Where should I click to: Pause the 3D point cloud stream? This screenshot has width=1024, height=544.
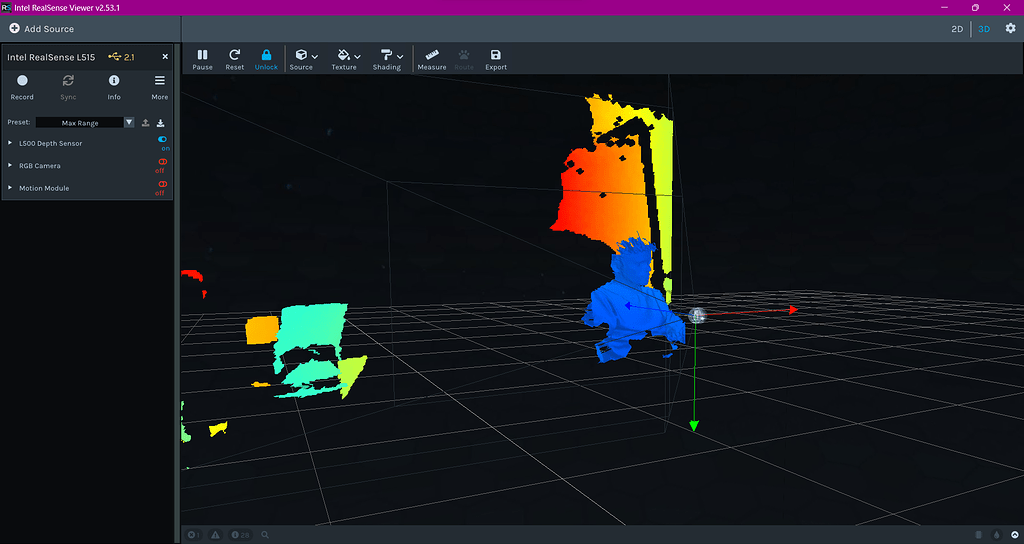tap(202, 59)
